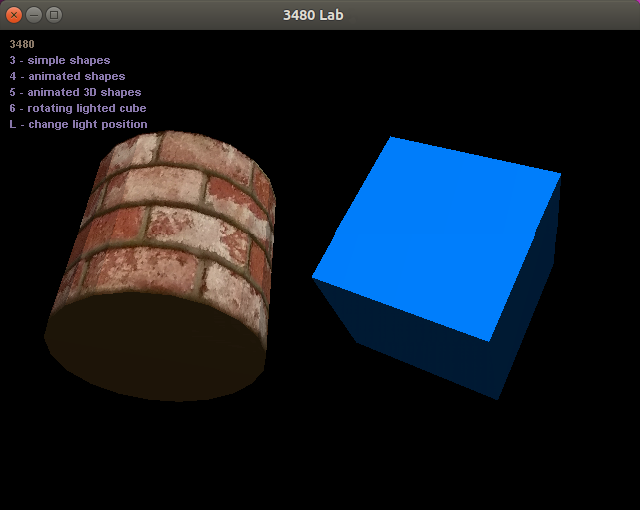Click the rightmost corner of the blue cube

click(x=559, y=176)
